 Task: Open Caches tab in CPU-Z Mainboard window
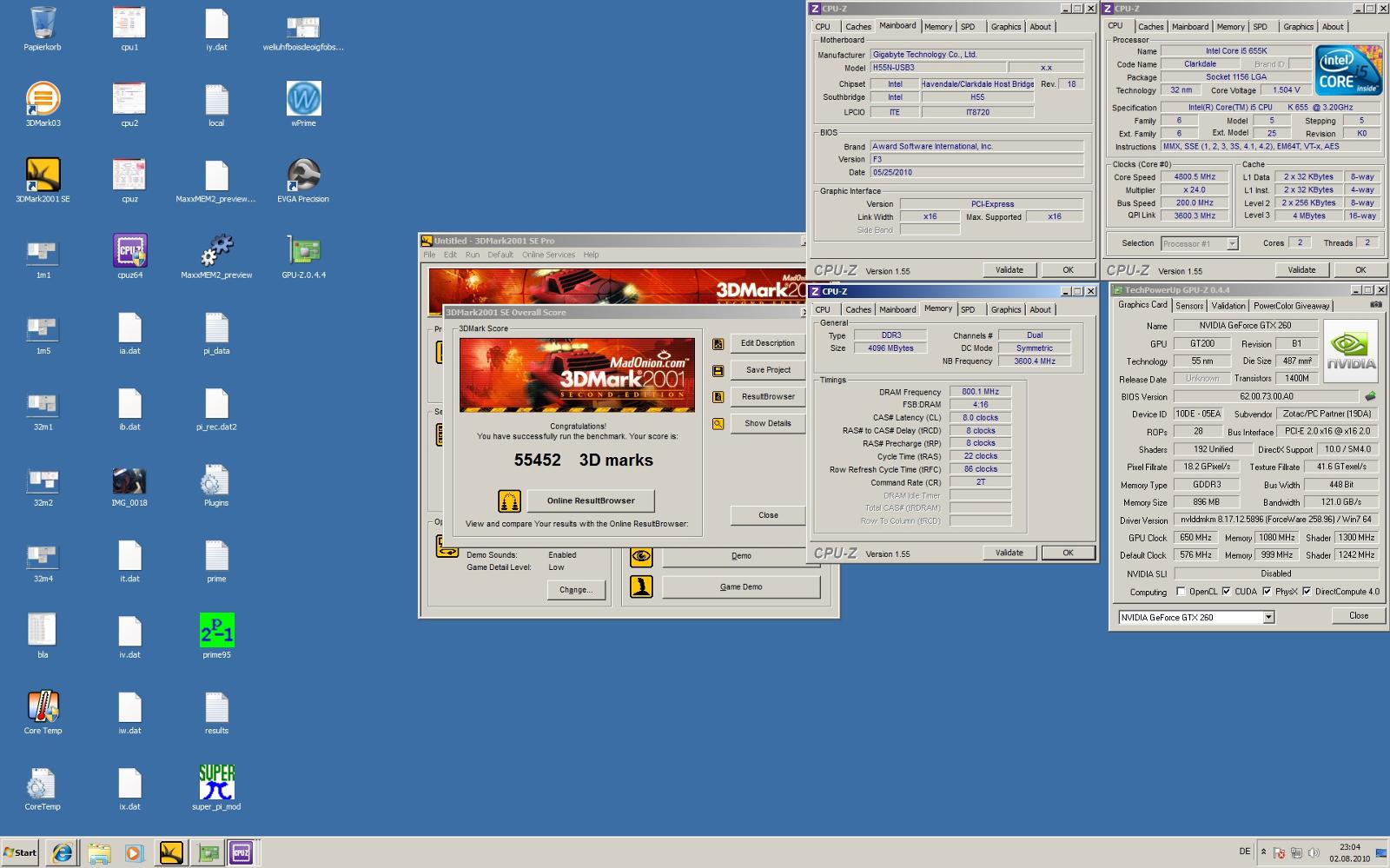(858, 27)
